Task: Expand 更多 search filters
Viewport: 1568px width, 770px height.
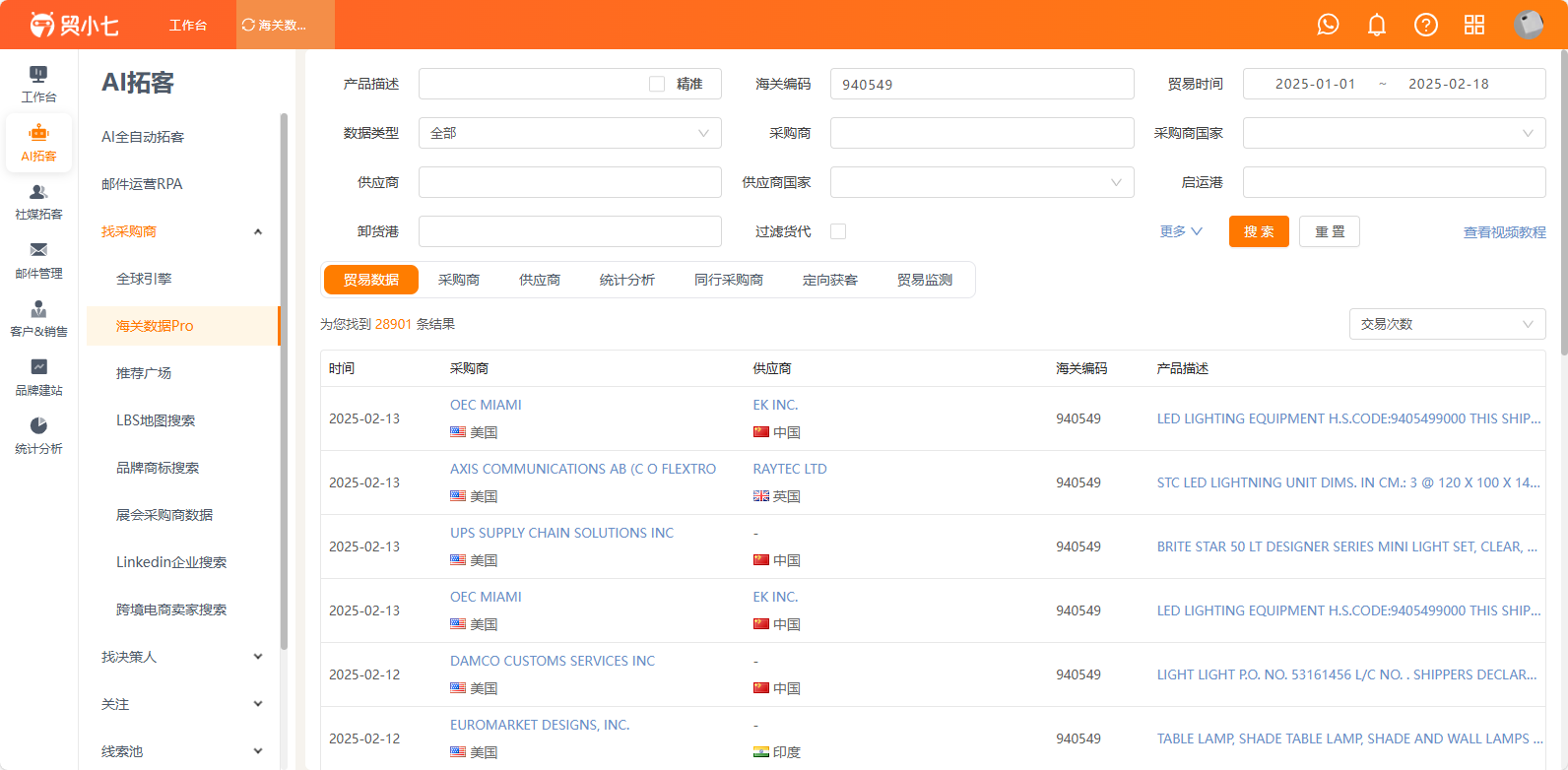Action: click(1181, 231)
